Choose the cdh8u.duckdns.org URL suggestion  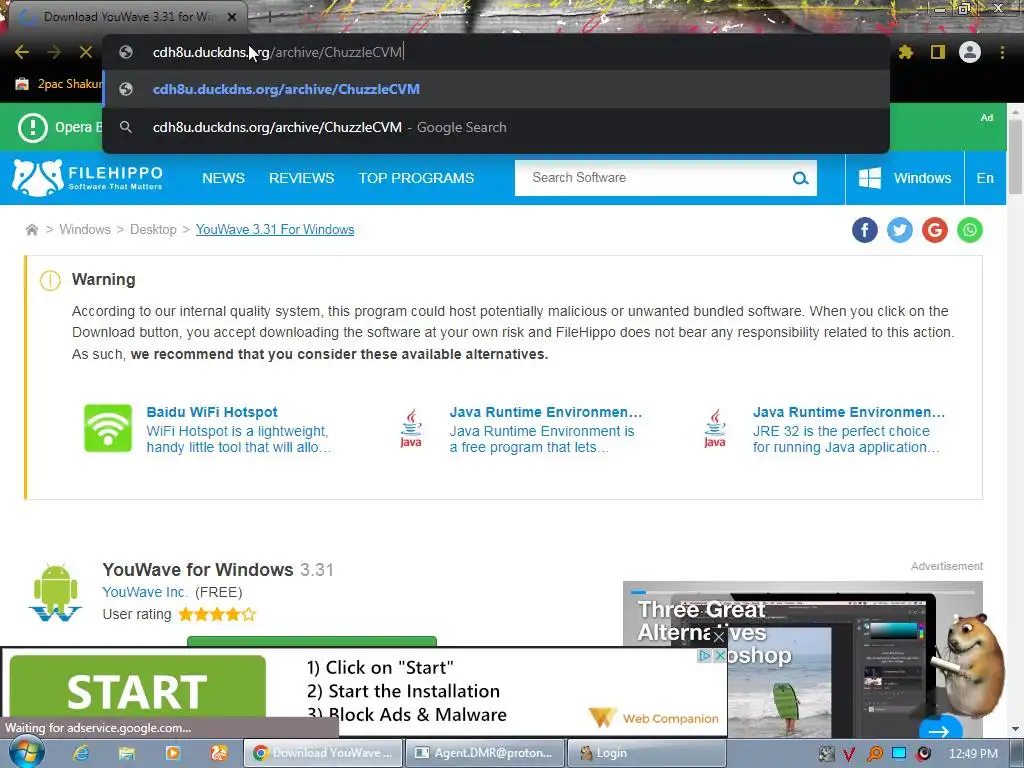pos(496,89)
